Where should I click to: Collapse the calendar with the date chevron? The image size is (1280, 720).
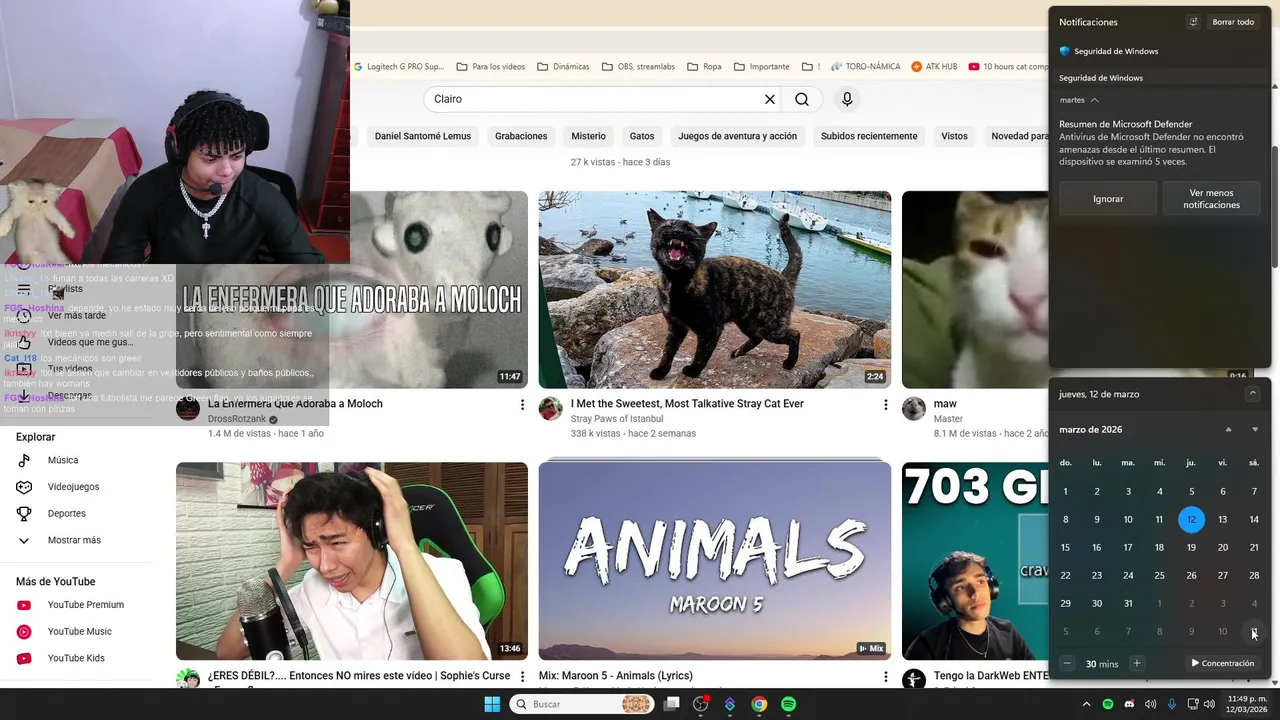(x=1252, y=394)
